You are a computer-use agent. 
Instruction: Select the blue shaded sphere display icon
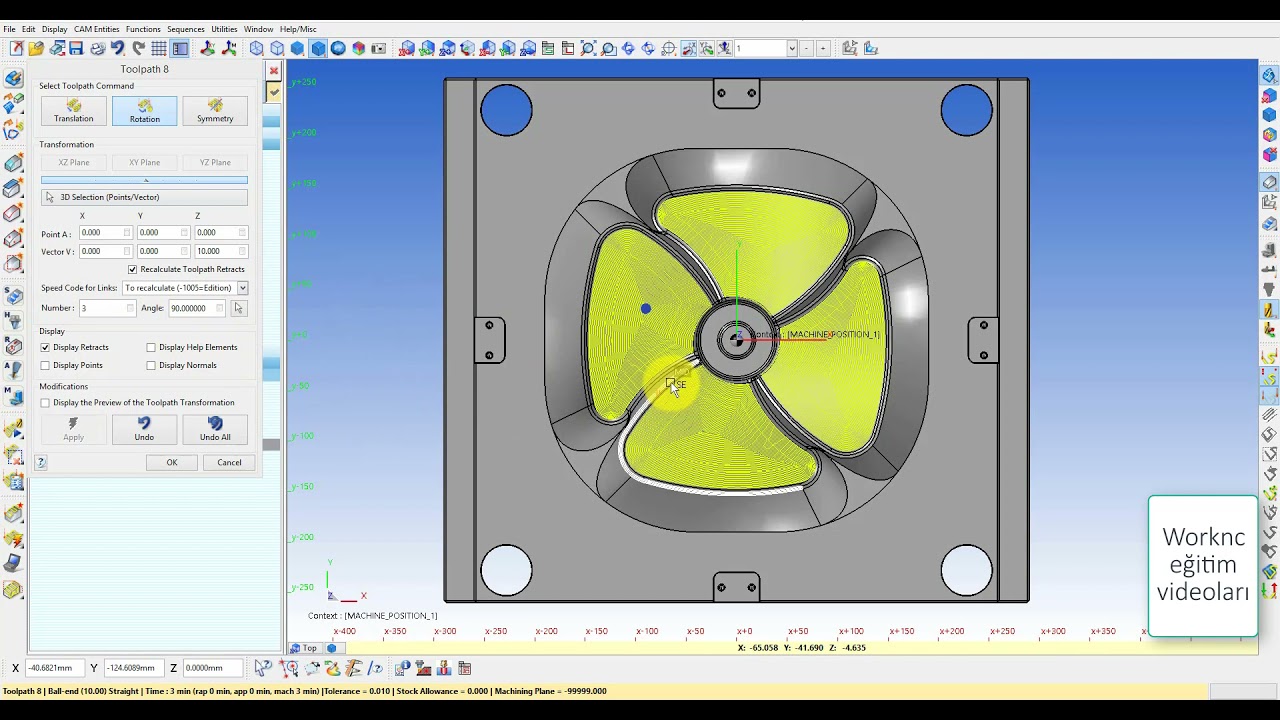click(338, 48)
